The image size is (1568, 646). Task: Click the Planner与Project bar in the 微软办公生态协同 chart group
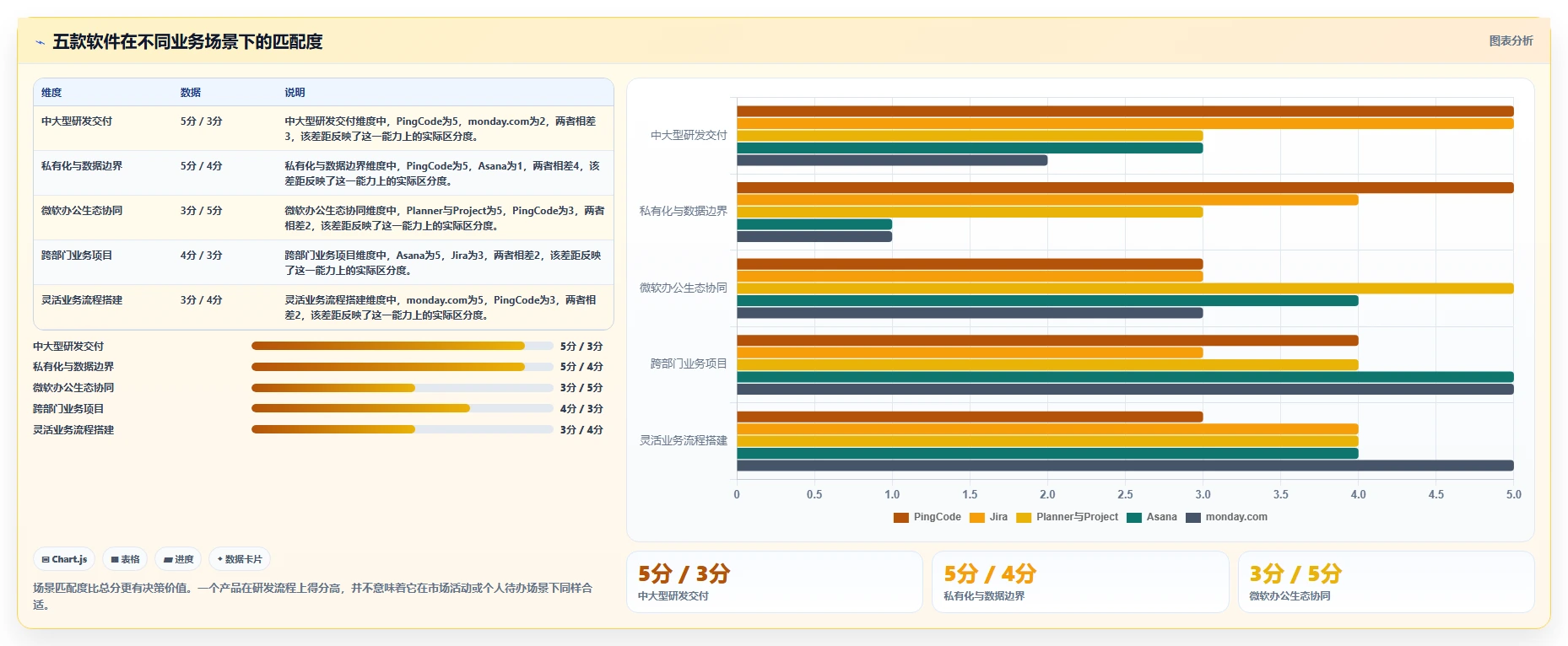click(x=1125, y=288)
